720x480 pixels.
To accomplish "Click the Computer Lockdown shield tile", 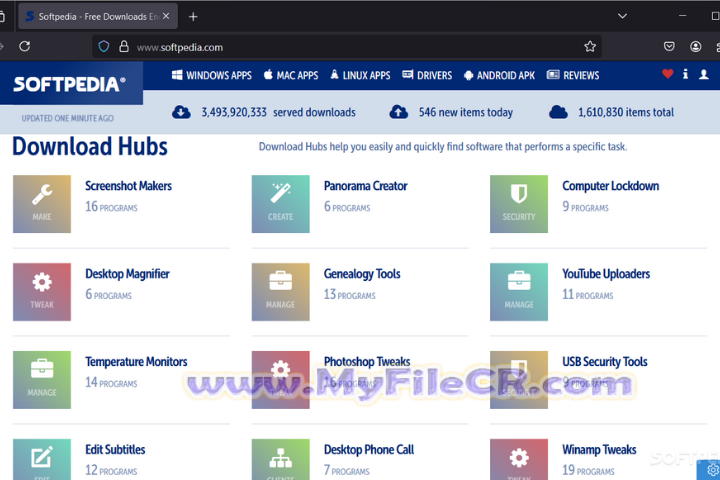I will click(519, 204).
